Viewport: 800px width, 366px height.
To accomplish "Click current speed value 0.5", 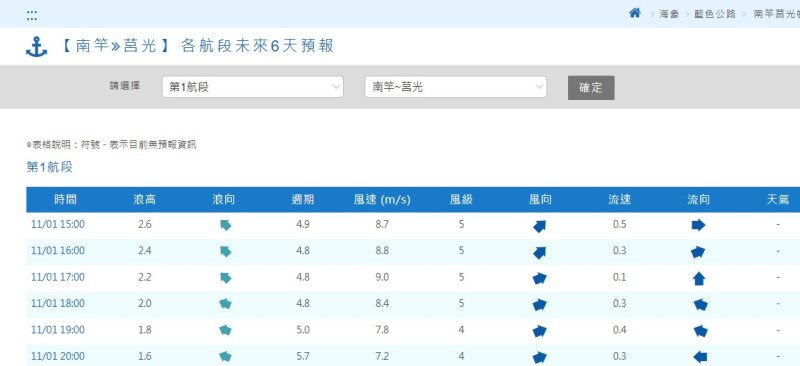I will (x=619, y=225).
